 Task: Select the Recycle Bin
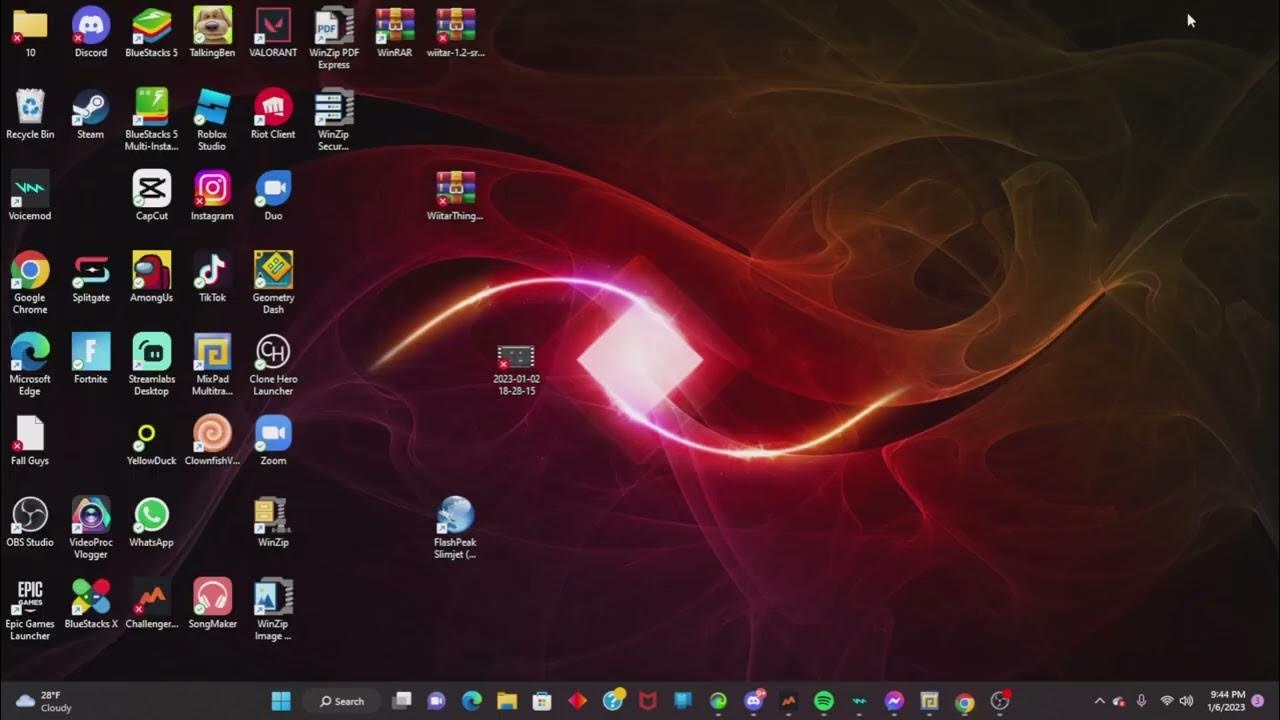click(30, 114)
